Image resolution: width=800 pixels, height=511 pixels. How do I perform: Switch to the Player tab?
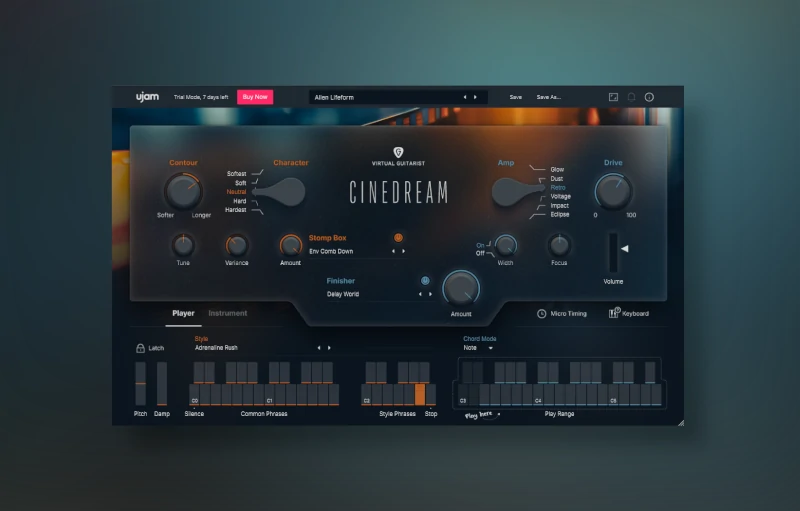183,313
